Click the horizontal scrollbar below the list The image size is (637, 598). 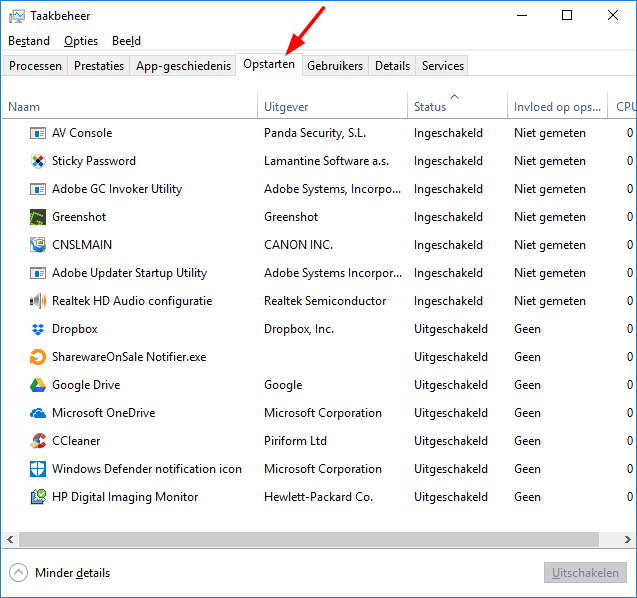coord(300,540)
